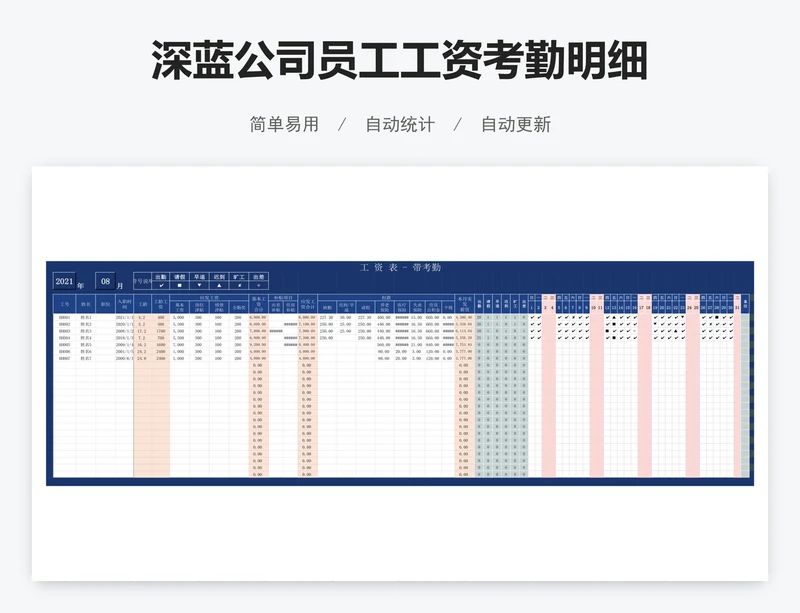This screenshot has width=800, height=613.
Task: Click the 姓名7 cell
Action: [86, 358]
